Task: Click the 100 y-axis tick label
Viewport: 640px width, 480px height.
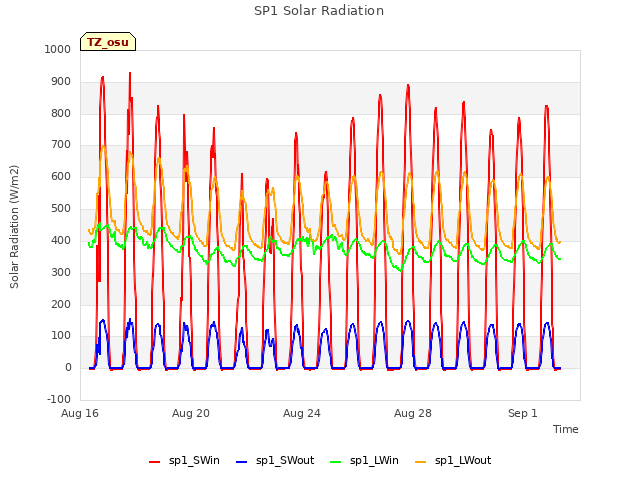Action: point(61,336)
